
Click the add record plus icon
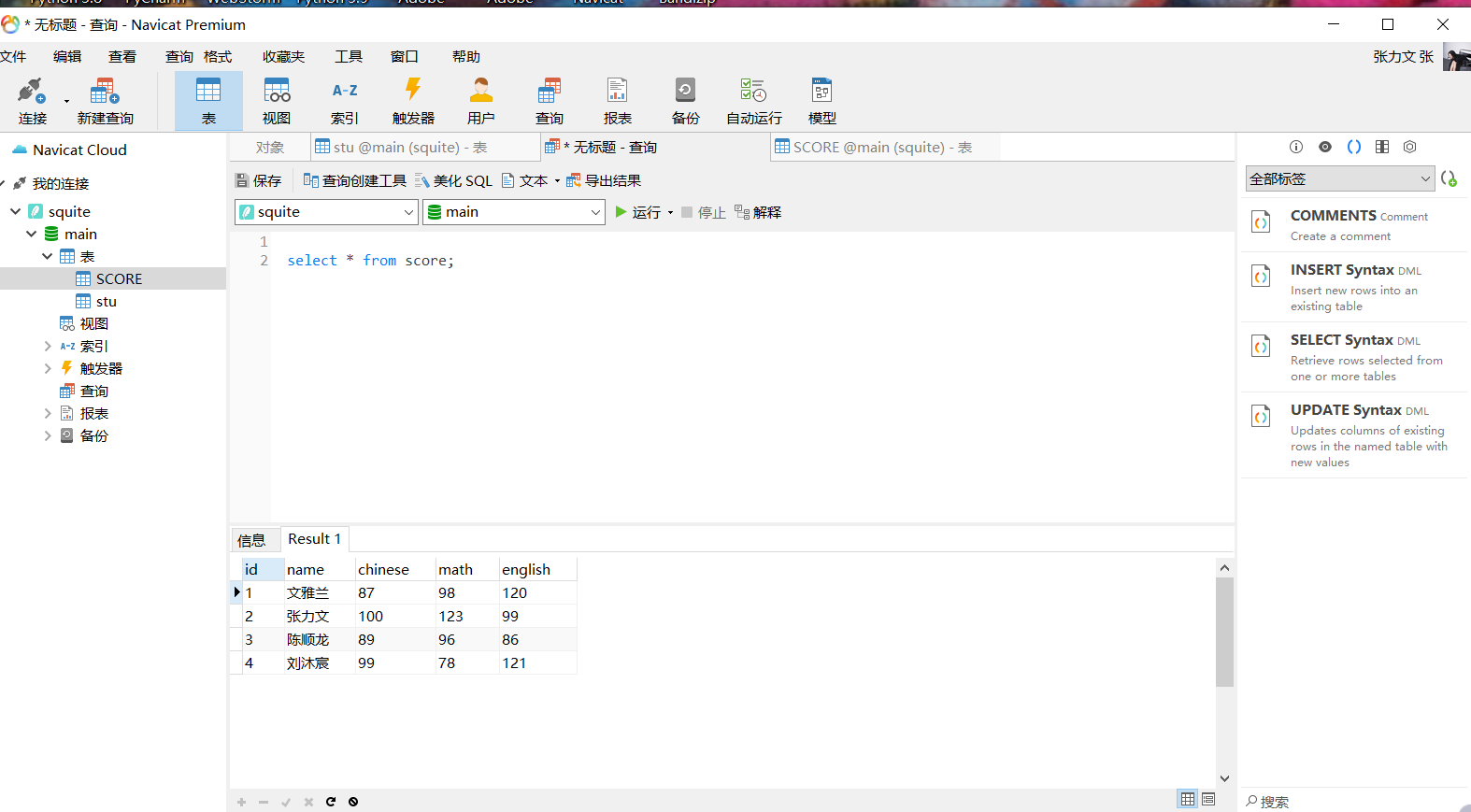pos(241,802)
